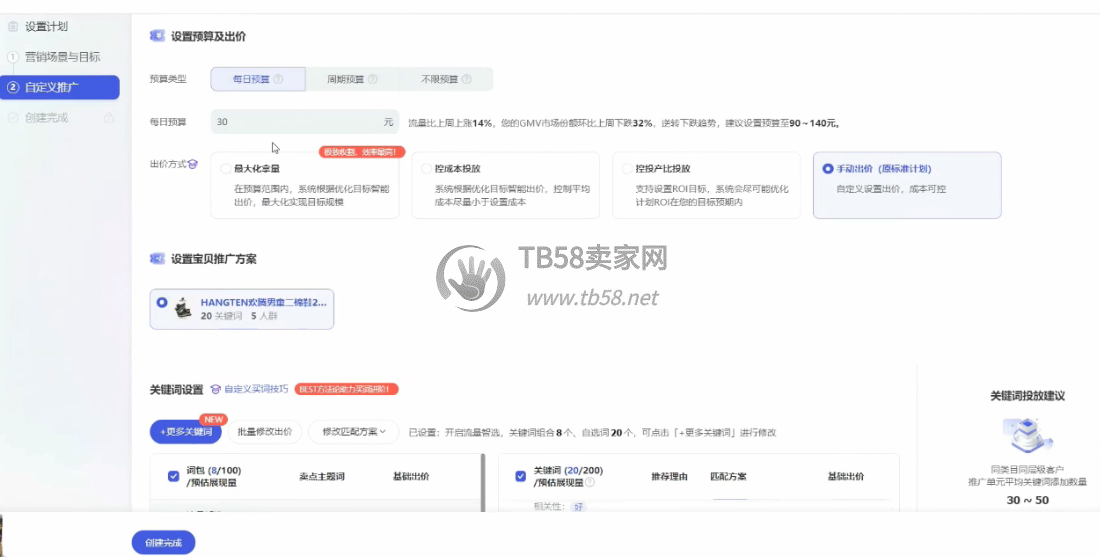Select the 控成本投放 bidding radio option
This screenshot has height=557, width=1100.
click(x=426, y=169)
